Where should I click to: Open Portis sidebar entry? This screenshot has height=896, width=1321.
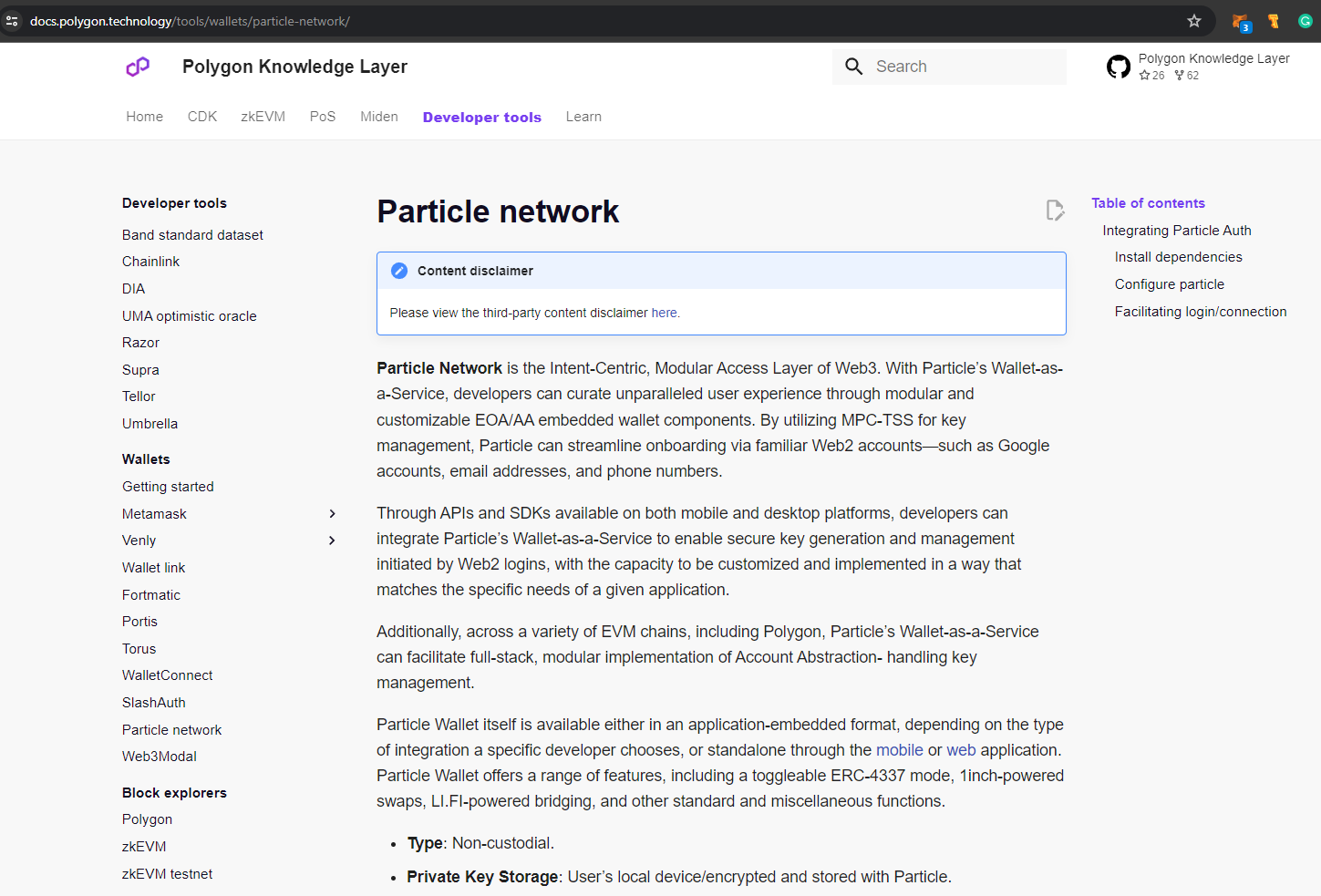139,622
